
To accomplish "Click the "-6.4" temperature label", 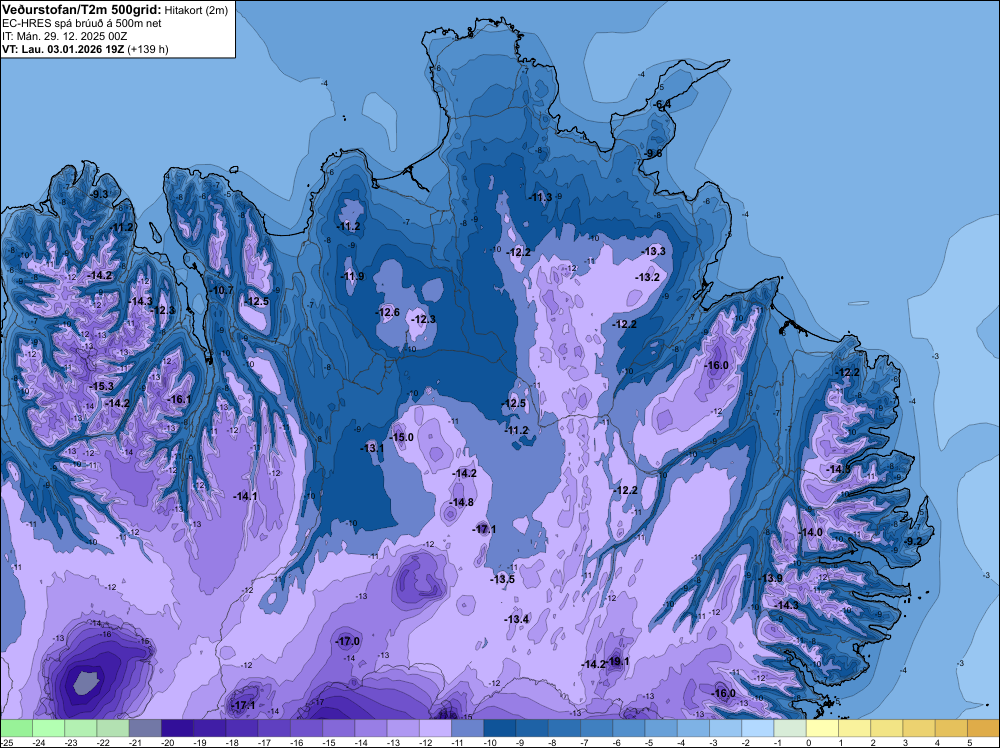I will click(662, 104).
